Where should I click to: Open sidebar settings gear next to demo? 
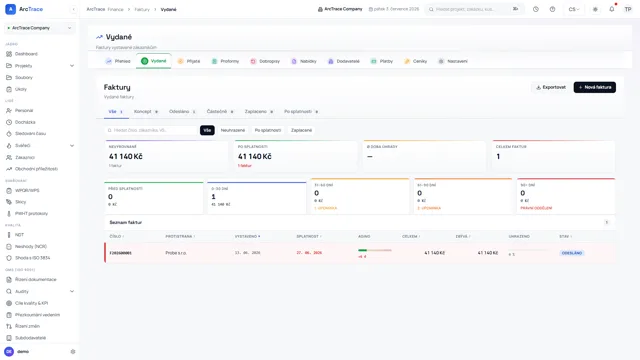(x=73, y=351)
